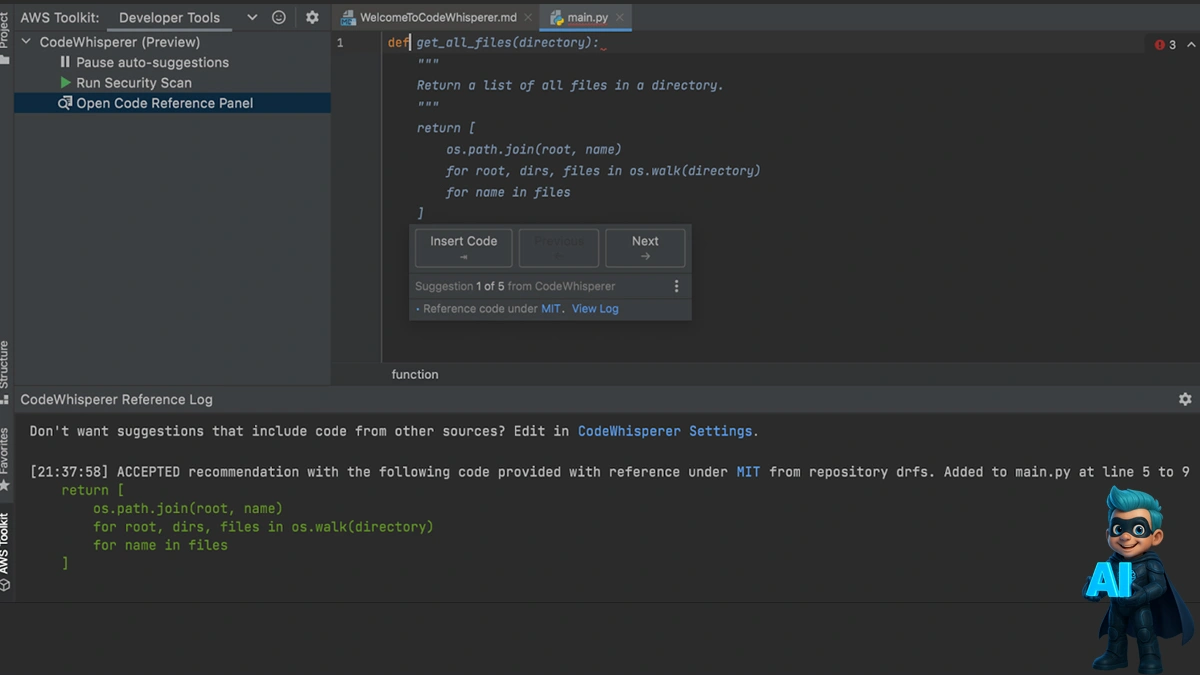Screen dimensions: 1200x675
Task: Click Pause auto-suggestions item
Action: 152,62
